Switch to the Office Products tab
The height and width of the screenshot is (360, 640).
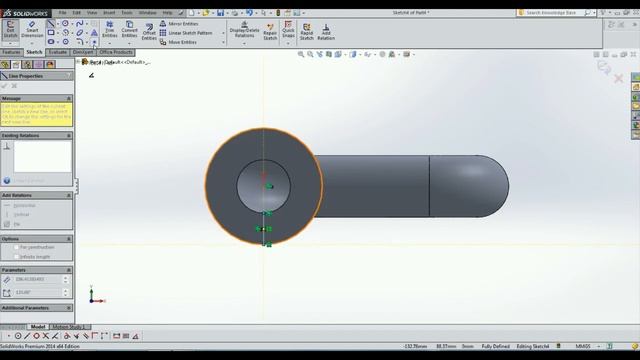[116, 52]
